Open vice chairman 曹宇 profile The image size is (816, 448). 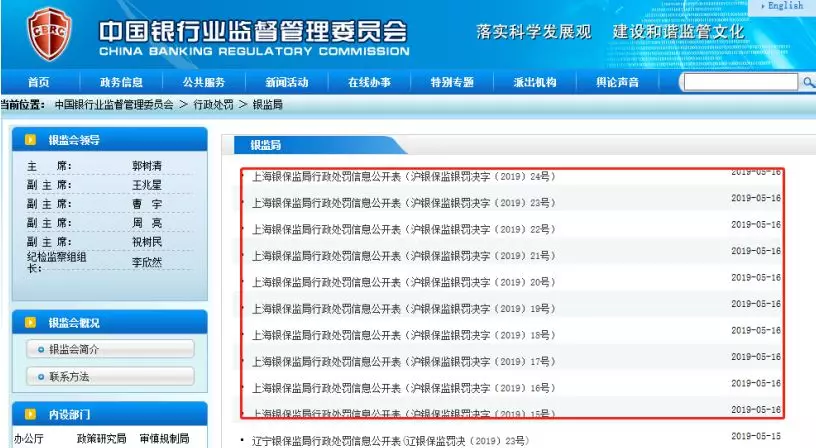tap(147, 204)
